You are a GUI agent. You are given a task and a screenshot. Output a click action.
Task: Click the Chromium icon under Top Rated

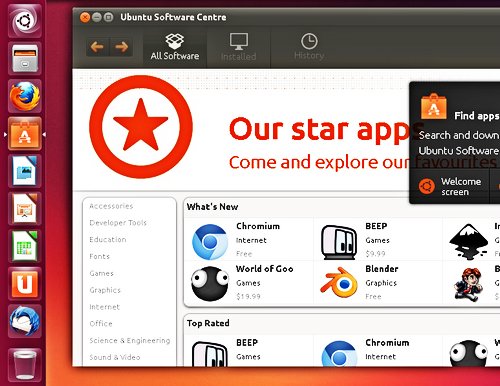point(339,354)
